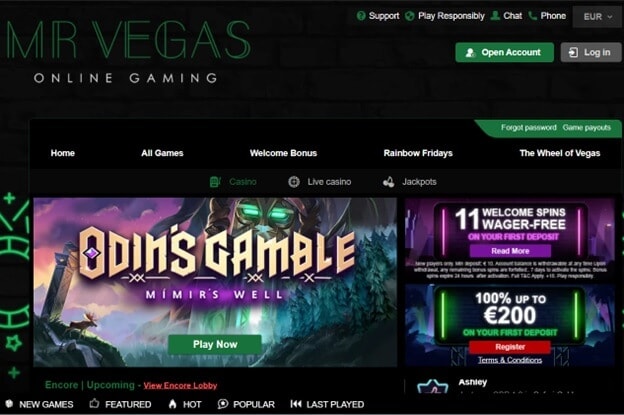Image resolution: width=624 pixels, height=415 pixels.
Task: Show Hot games flame icon
Action: tap(172, 404)
